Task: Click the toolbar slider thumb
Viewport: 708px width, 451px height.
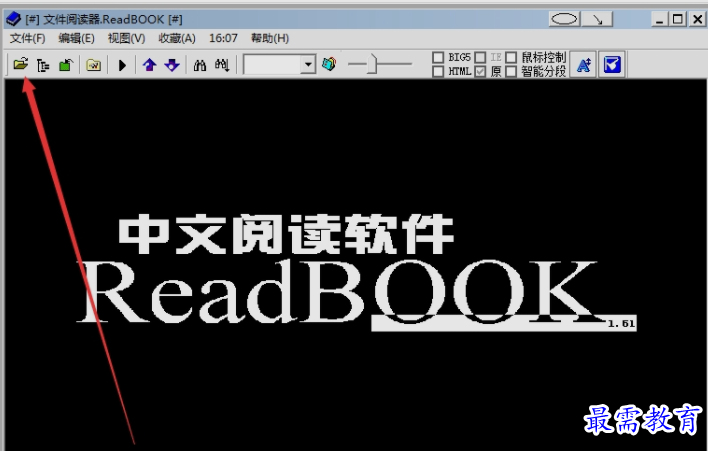Action: 372,64
